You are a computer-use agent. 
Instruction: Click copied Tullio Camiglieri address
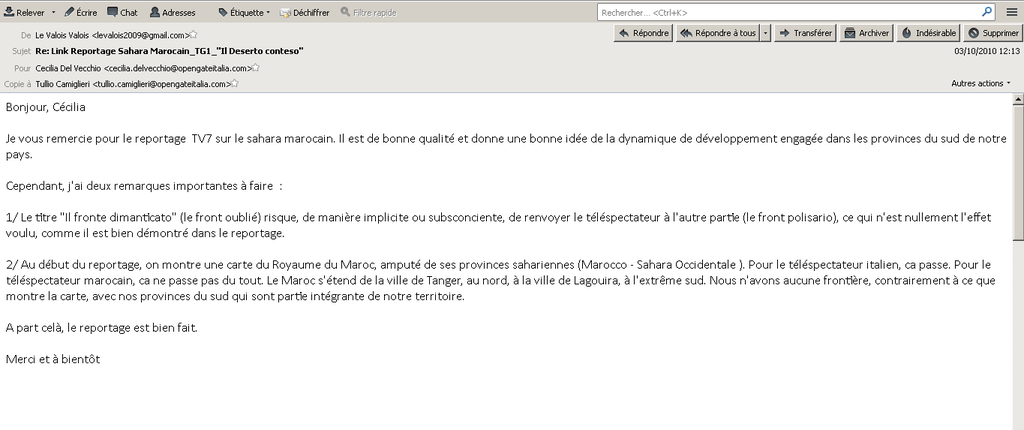[x=133, y=84]
